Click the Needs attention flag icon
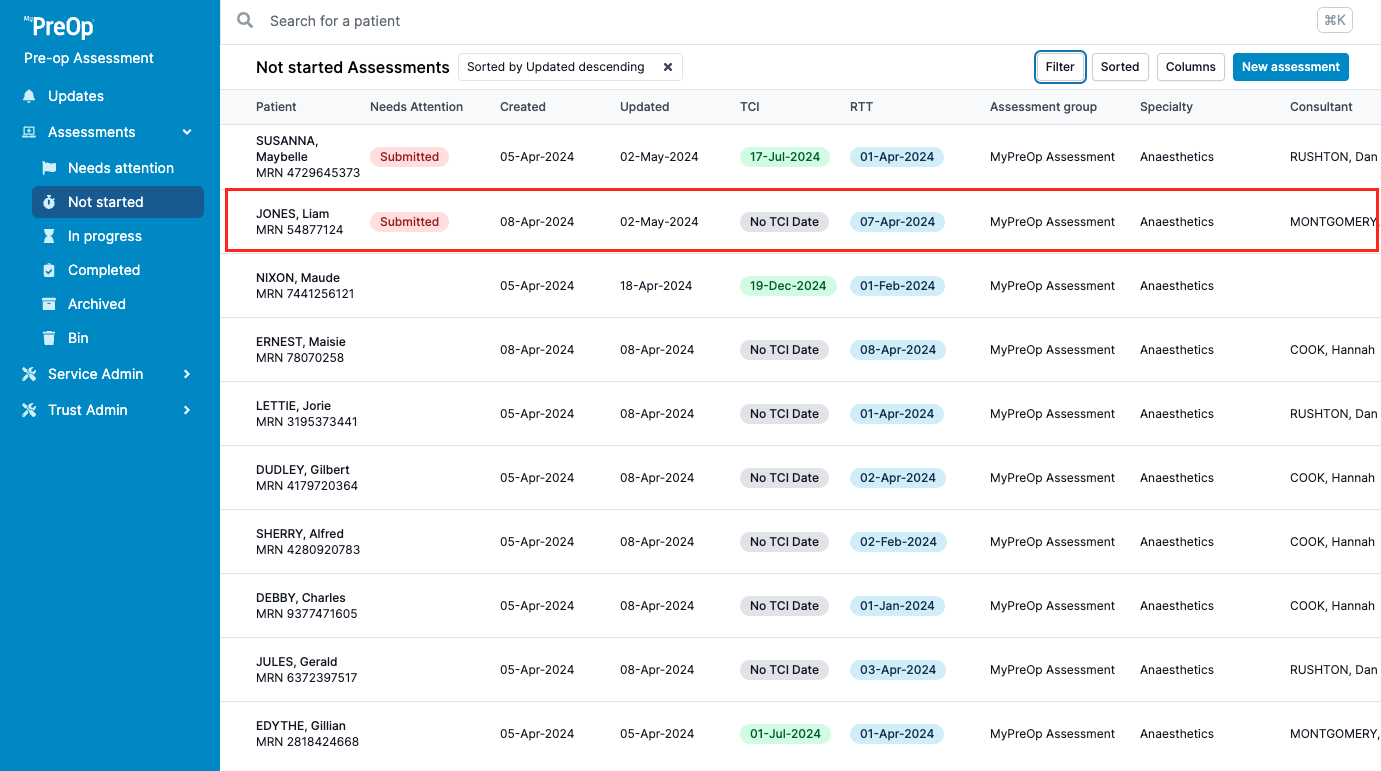Image resolution: width=1381 pixels, height=771 pixels. [x=49, y=168]
